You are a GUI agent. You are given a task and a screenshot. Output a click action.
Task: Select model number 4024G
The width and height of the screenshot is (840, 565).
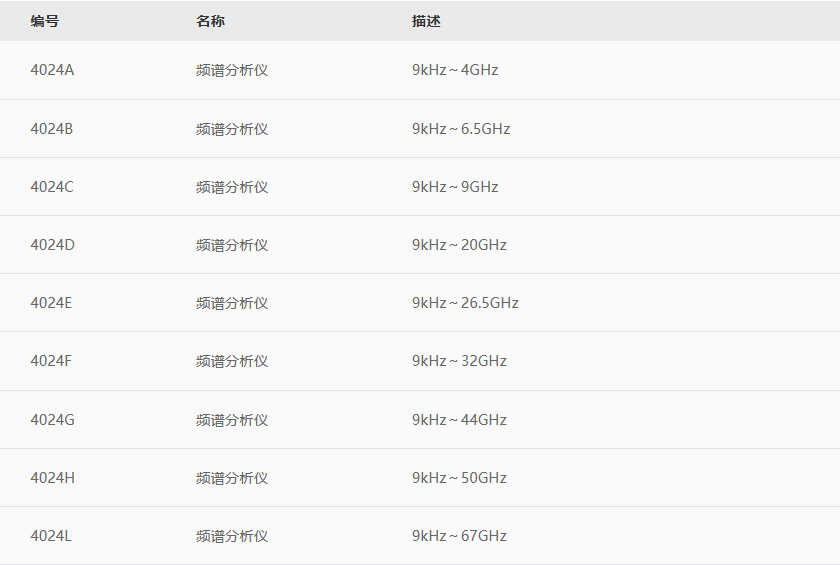(x=53, y=420)
